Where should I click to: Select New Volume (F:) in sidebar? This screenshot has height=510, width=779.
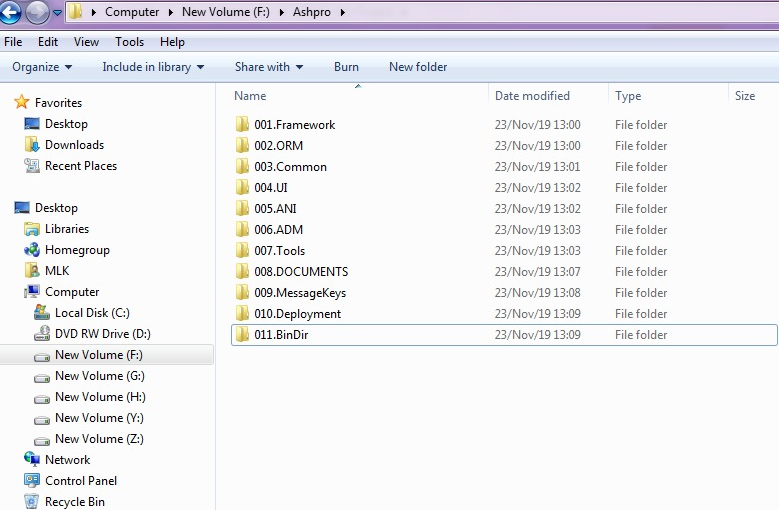pyautogui.click(x=107, y=355)
